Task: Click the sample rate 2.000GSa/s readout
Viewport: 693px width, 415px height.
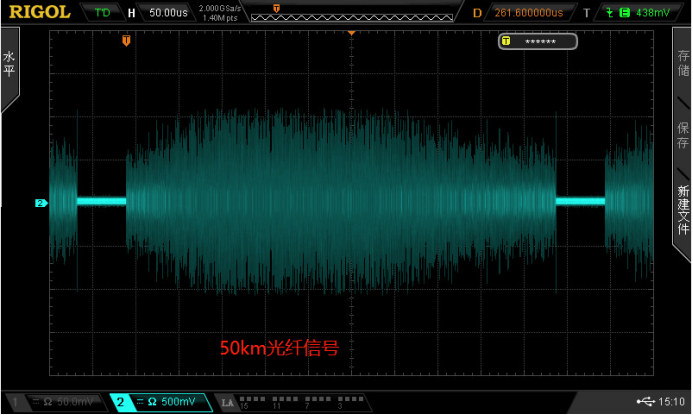Action: [x=219, y=8]
